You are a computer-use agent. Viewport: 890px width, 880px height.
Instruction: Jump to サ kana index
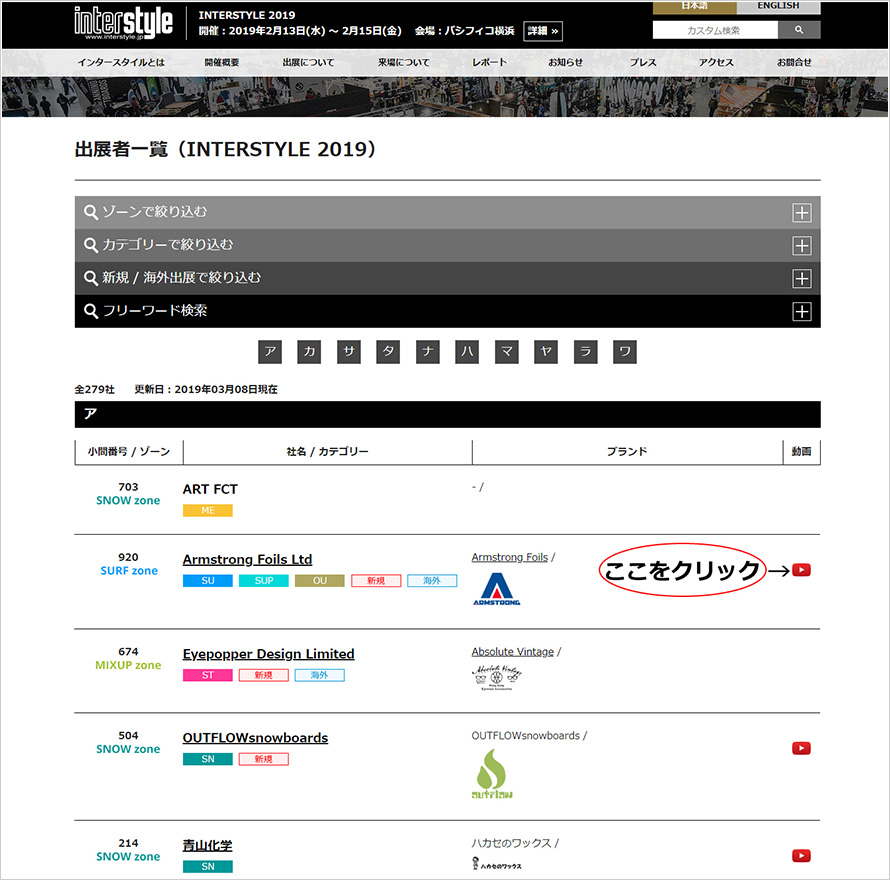[x=349, y=351]
